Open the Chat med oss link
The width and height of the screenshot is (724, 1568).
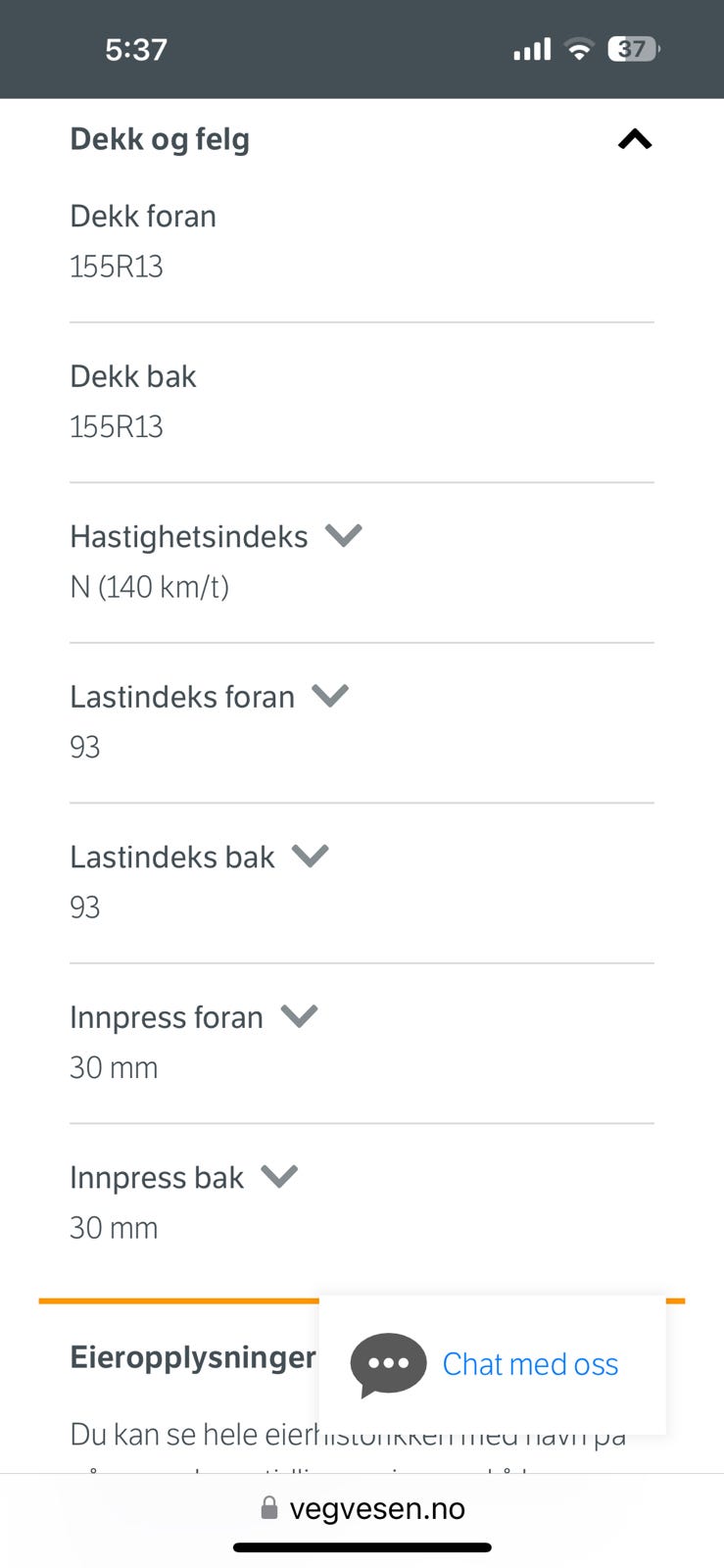point(530,1364)
